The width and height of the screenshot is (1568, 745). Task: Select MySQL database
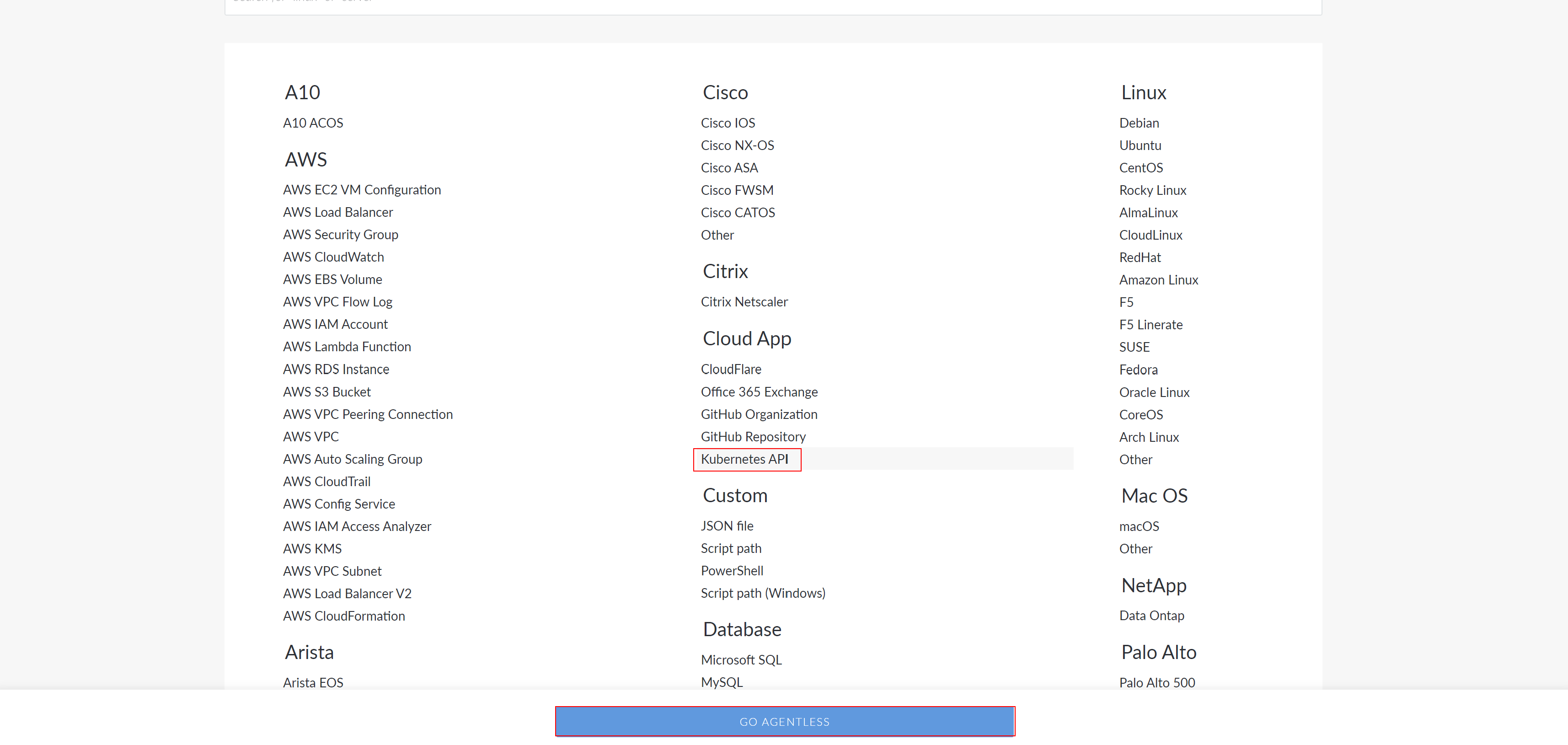[721, 682]
